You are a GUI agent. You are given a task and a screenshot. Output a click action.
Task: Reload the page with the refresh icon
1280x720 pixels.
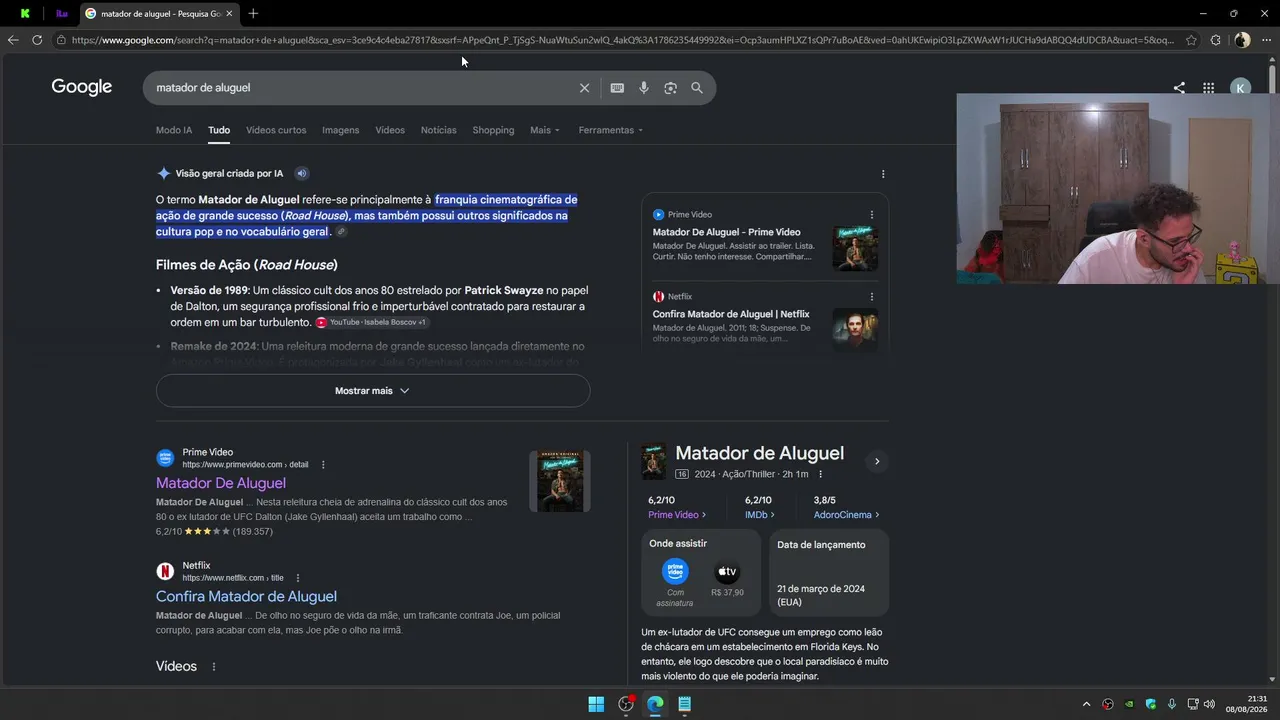coord(37,40)
